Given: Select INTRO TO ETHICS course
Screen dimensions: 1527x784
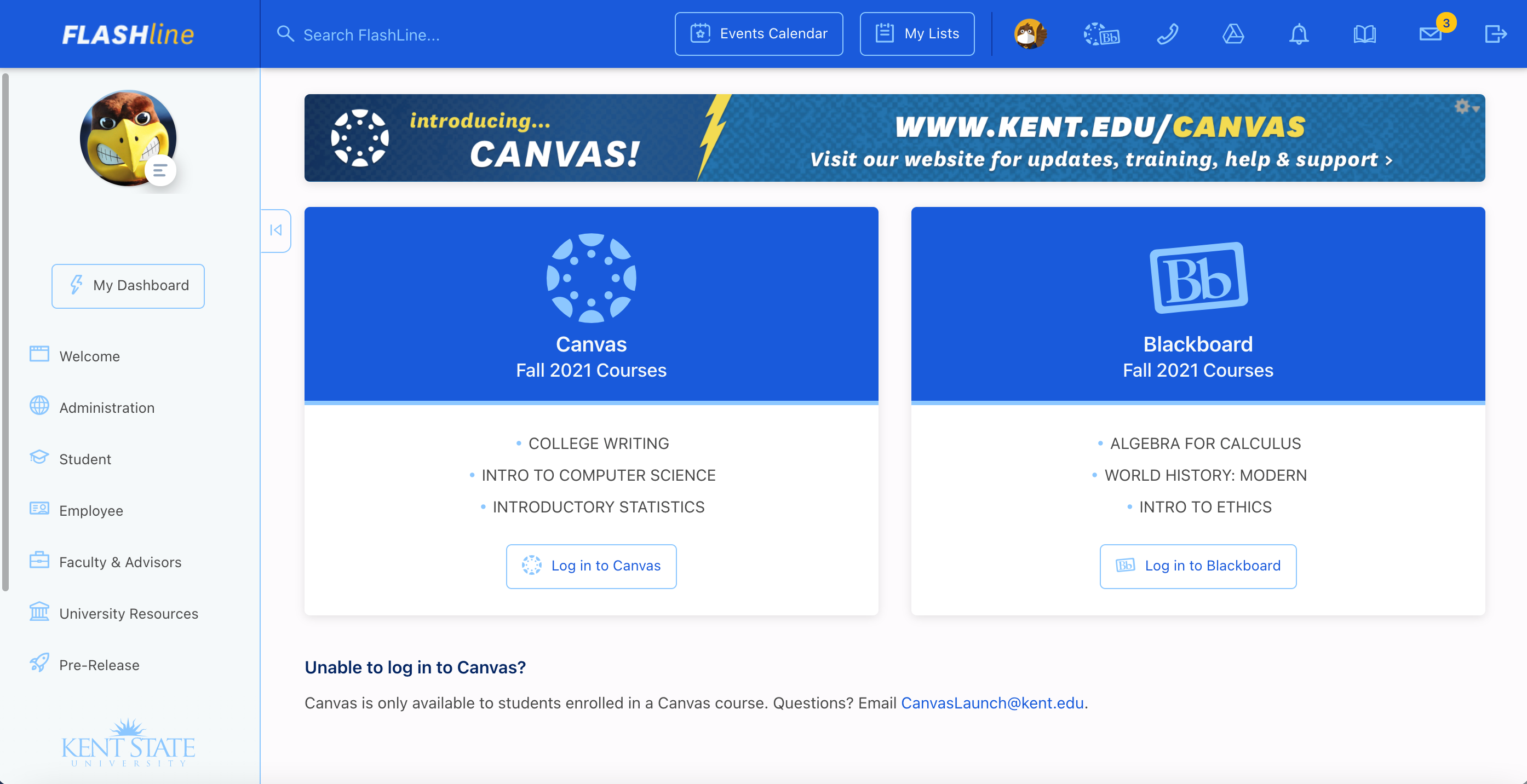Looking at the screenshot, I should click(1205, 508).
